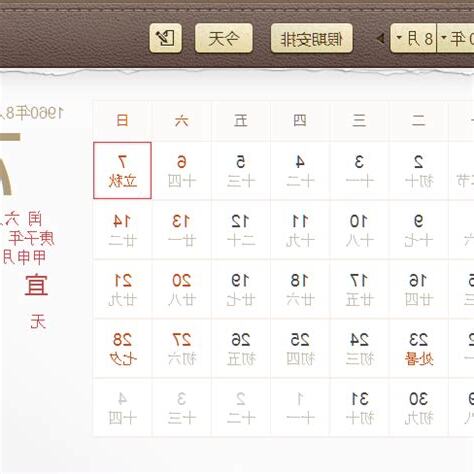Image resolution: width=474 pixels, height=474 pixels.
Task: Open the 假期安排 holiday schedule button
Action: (x=312, y=38)
